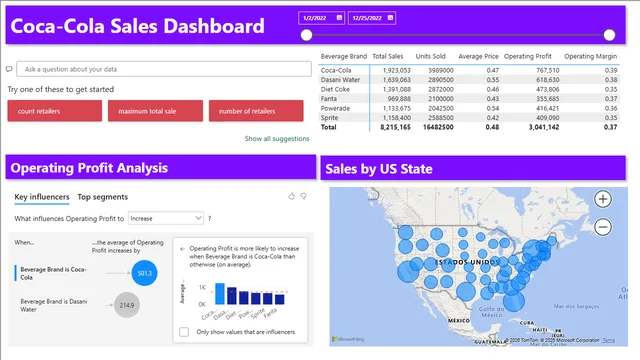
Task: Open Show all suggestions link
Action: click(277, 139)
